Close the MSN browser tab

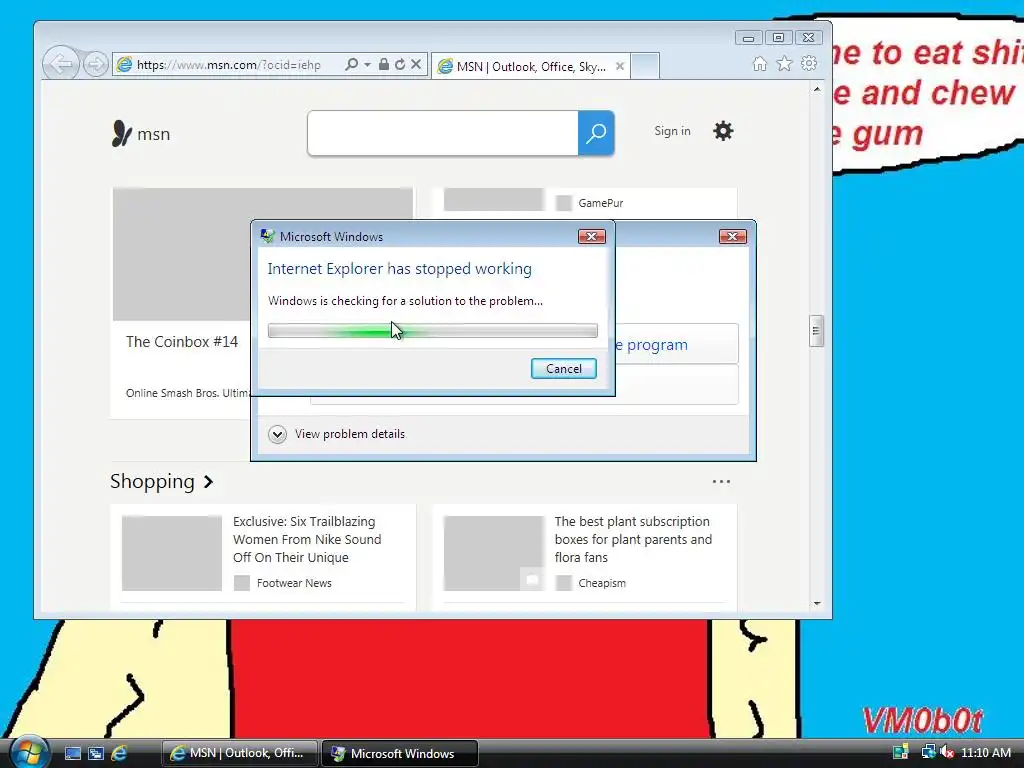click(620, 66)
